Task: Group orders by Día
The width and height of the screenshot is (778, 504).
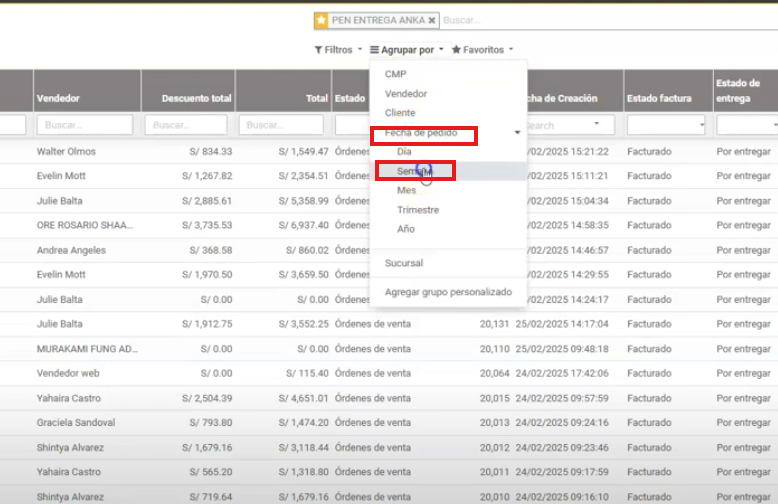Action: 404,151
